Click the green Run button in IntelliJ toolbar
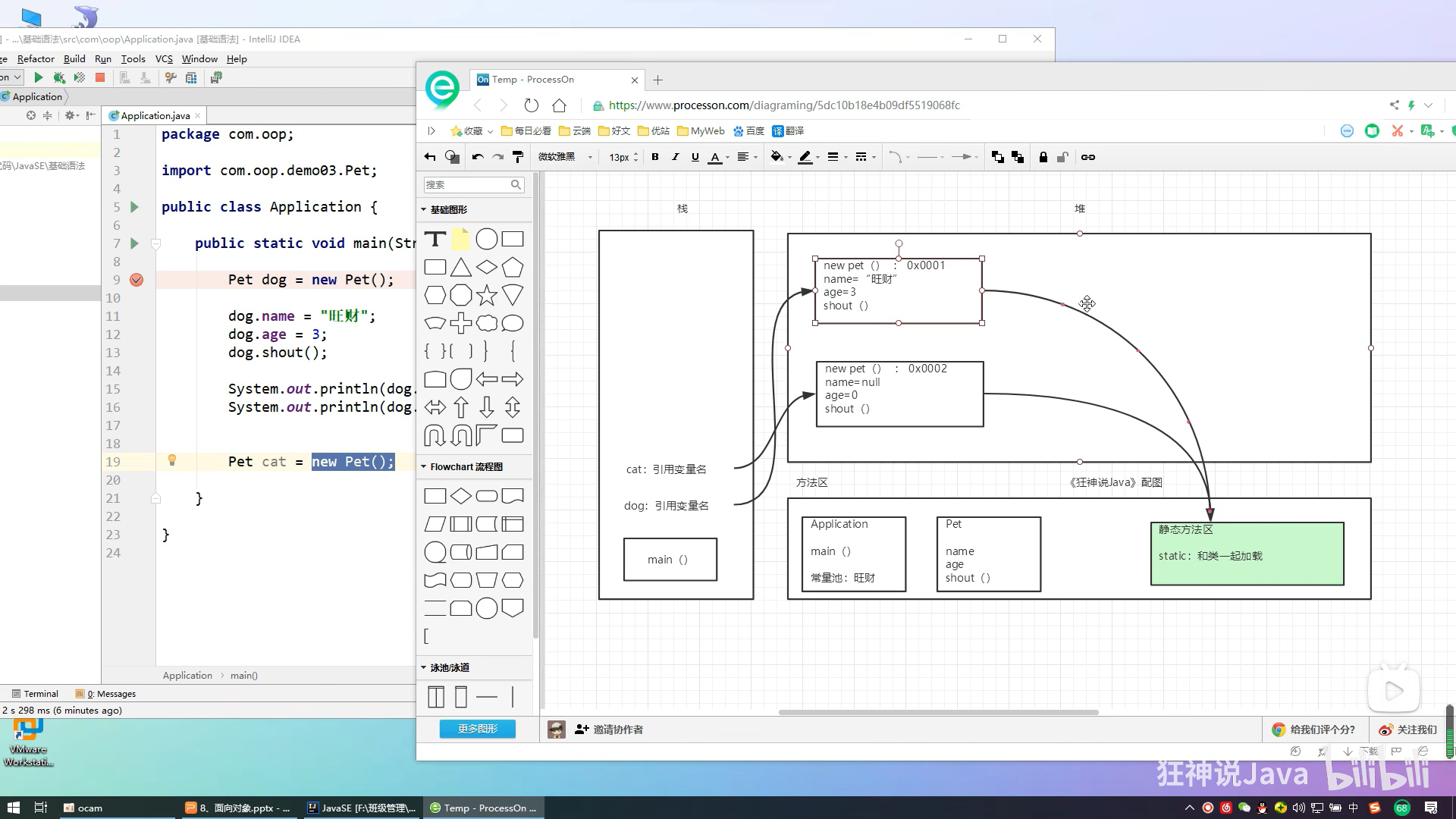1456x819 pixels. pyautogui.click(x=39, y=77)
